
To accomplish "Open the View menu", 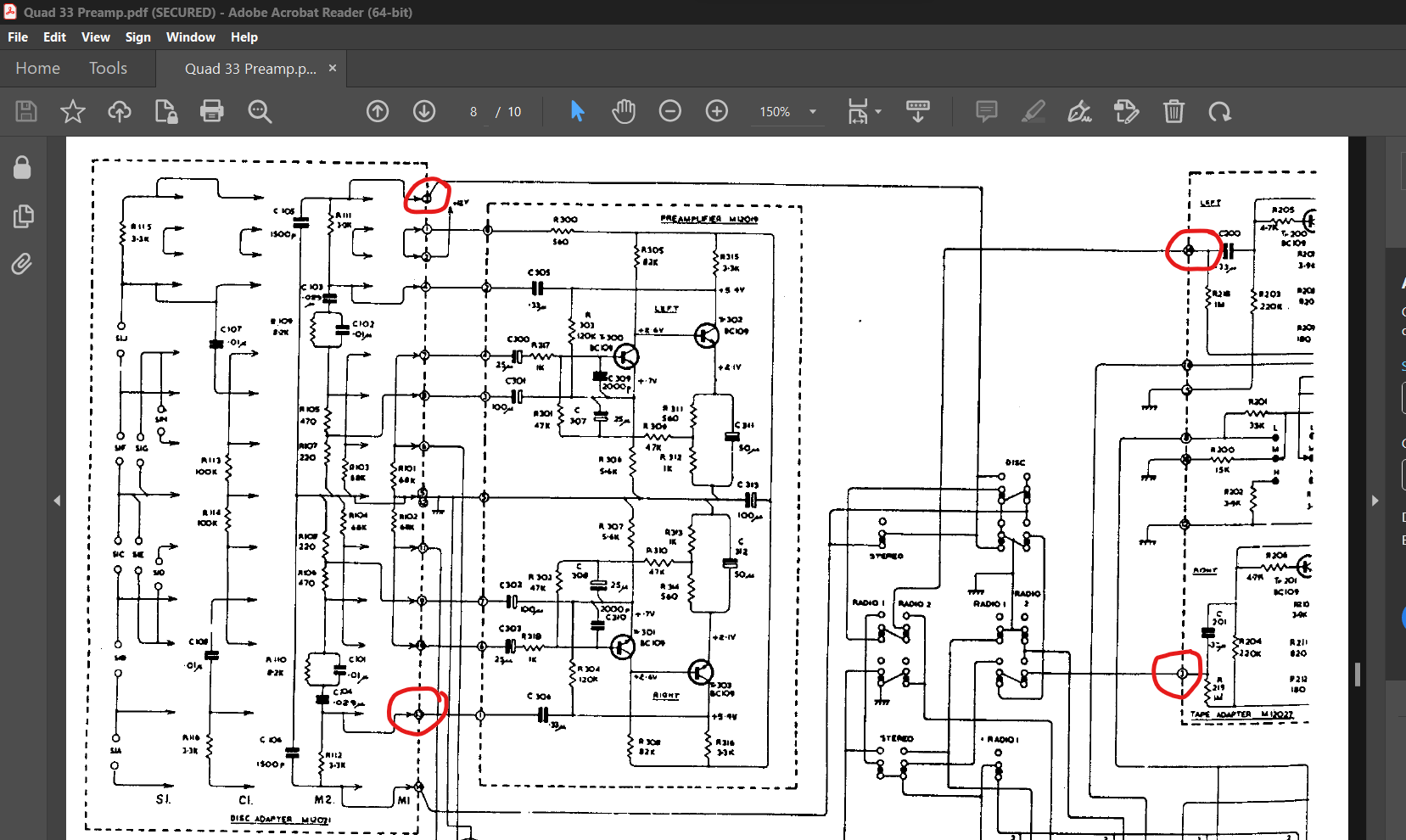I will [x=96, y=37].
